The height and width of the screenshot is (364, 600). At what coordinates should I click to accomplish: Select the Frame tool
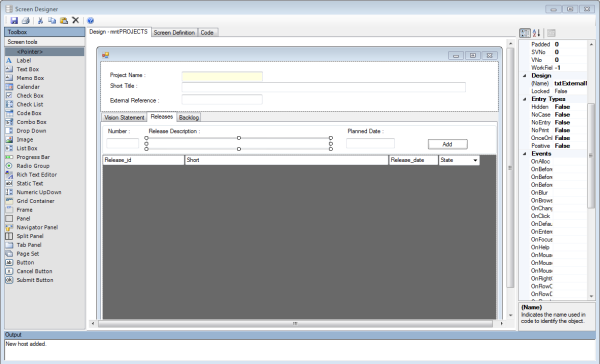45,210
